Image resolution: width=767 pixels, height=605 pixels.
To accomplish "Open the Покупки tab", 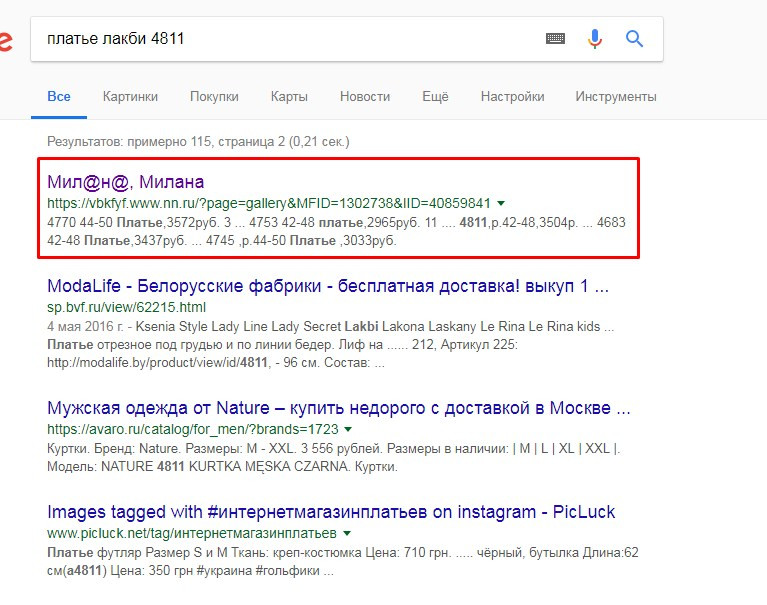I will [x=214, y=96].
